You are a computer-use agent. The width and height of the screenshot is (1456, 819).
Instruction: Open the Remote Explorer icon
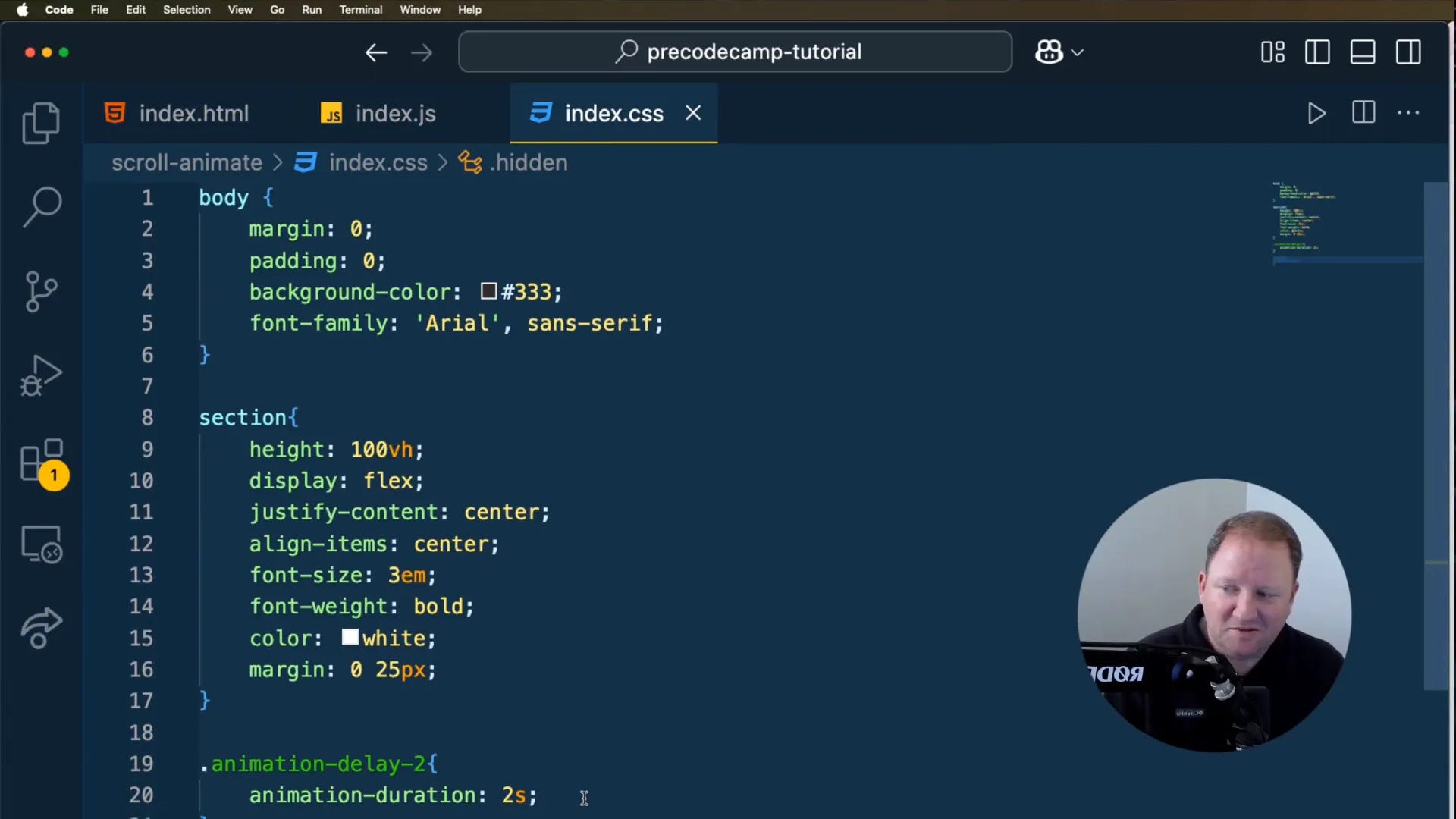coord(41,544)
